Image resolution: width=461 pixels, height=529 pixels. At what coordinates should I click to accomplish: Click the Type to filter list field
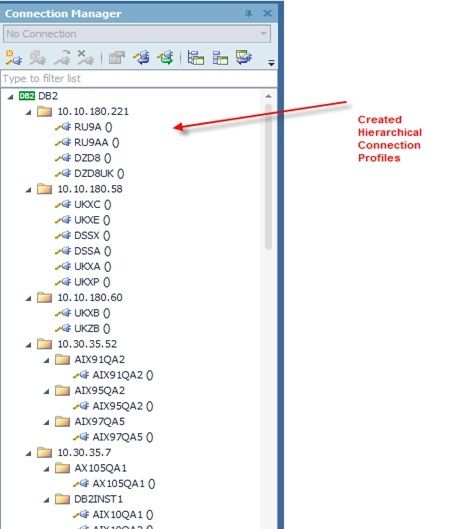pos(139,79)
